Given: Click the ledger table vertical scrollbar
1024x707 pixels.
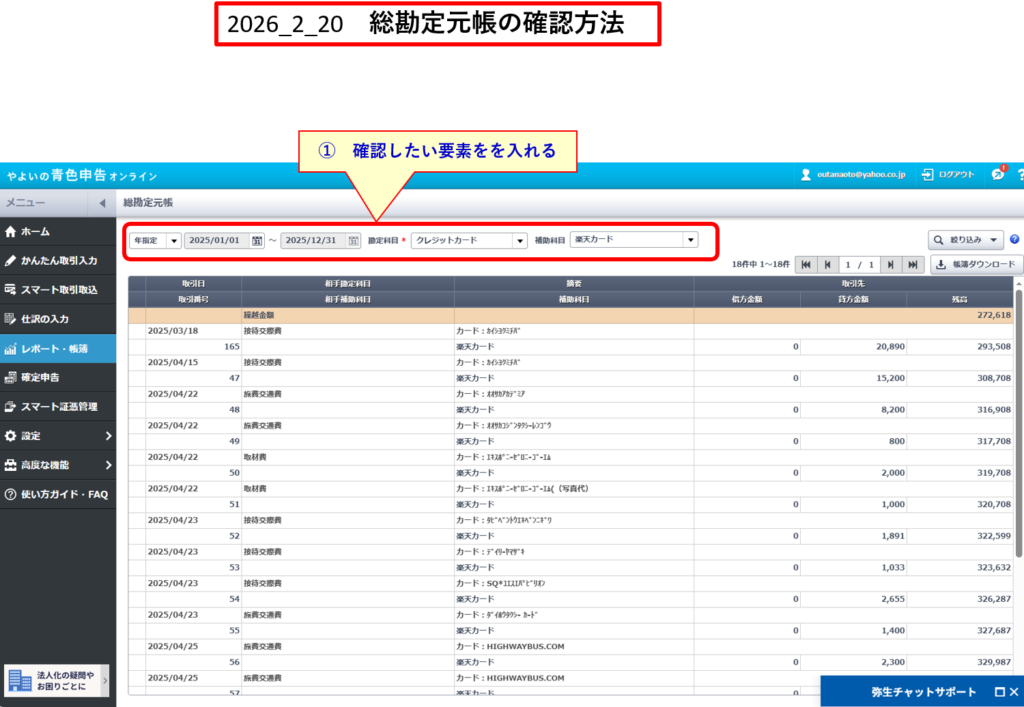Looking at the screenshot, I should [x=1018, y=420].
